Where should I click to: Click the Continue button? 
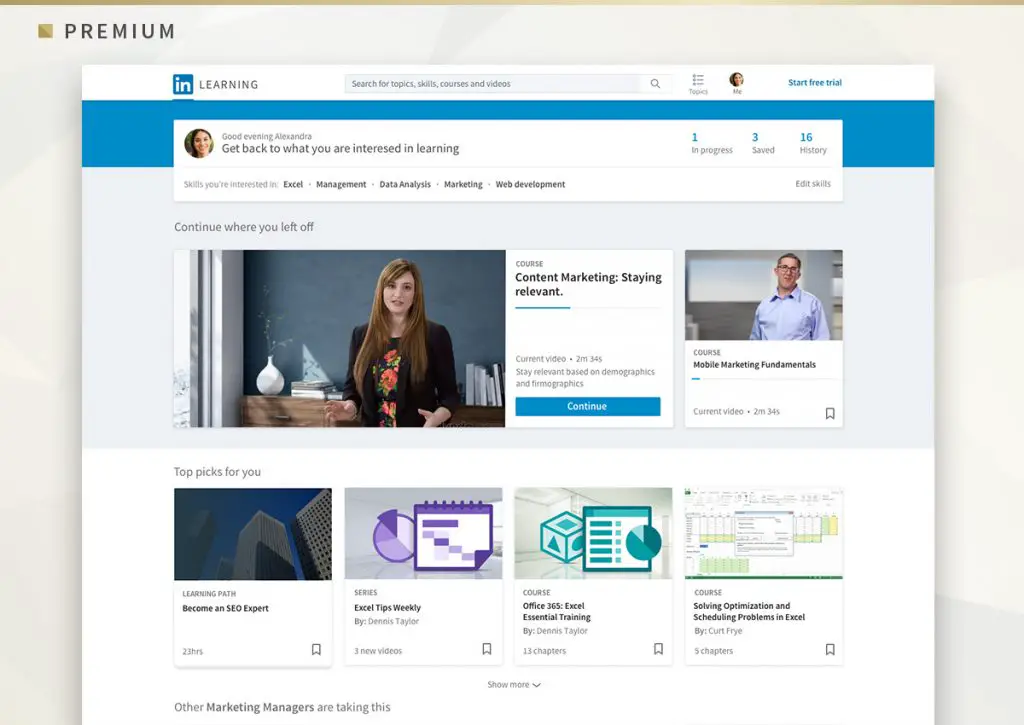pyautogui.click(x=588, y=406)
